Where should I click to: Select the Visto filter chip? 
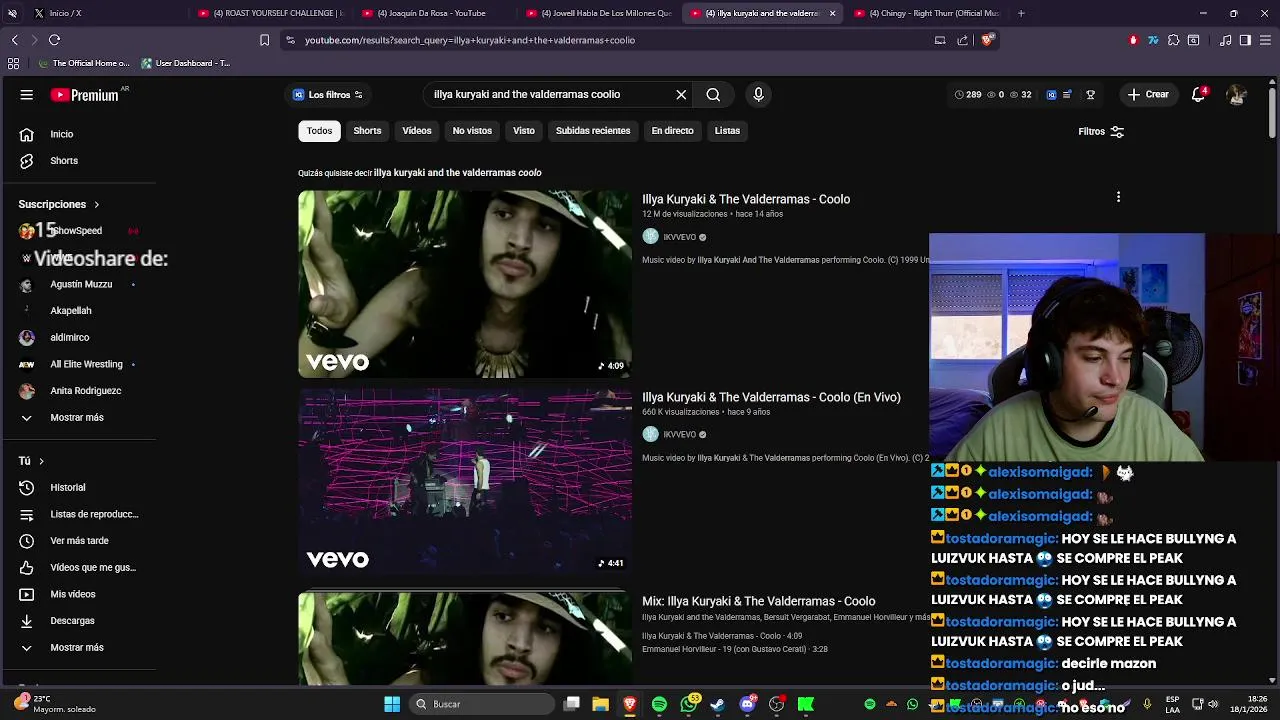click(524, 131)
